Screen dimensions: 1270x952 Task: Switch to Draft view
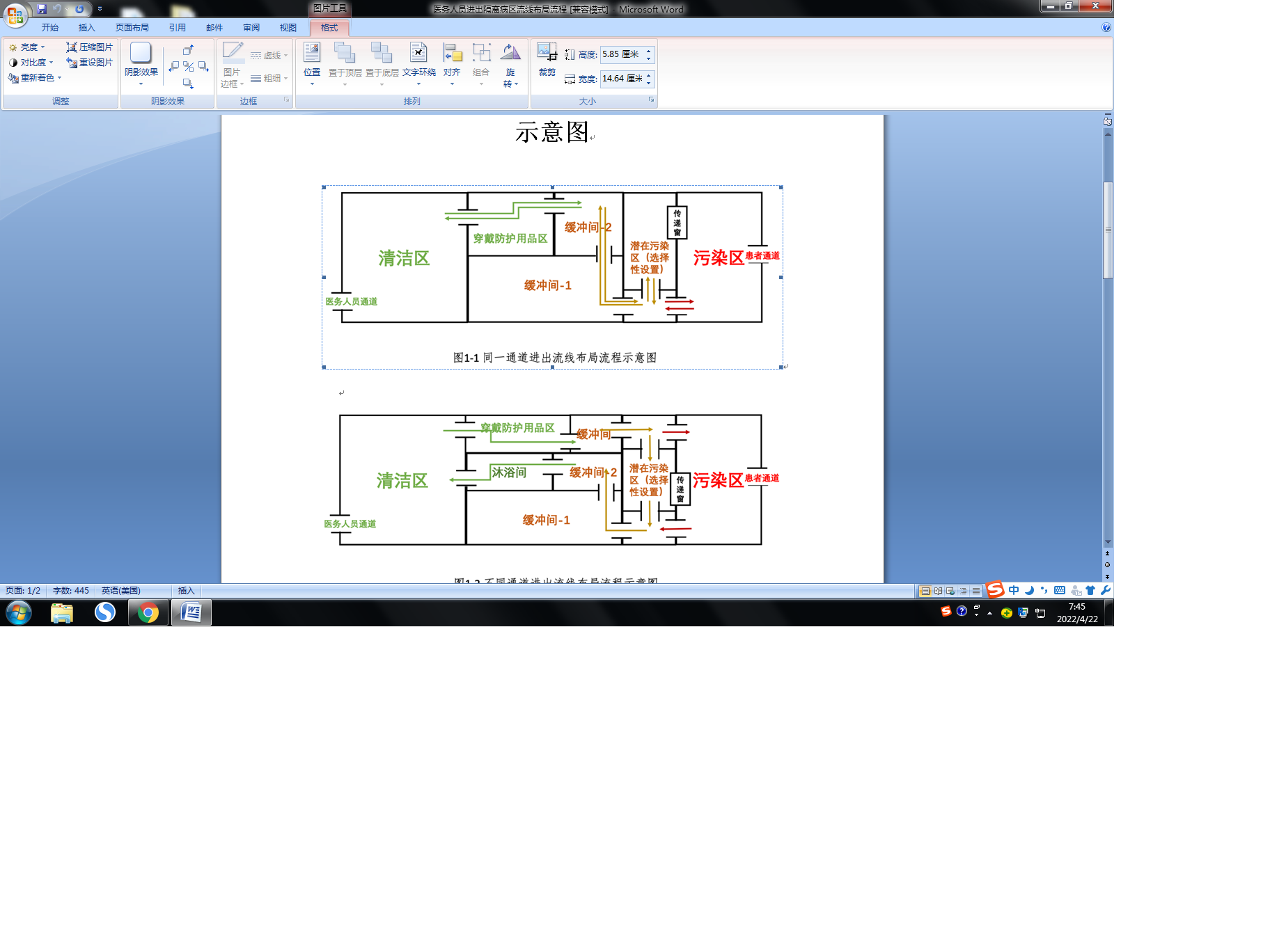pyautogui.click(x=976, y=591)
